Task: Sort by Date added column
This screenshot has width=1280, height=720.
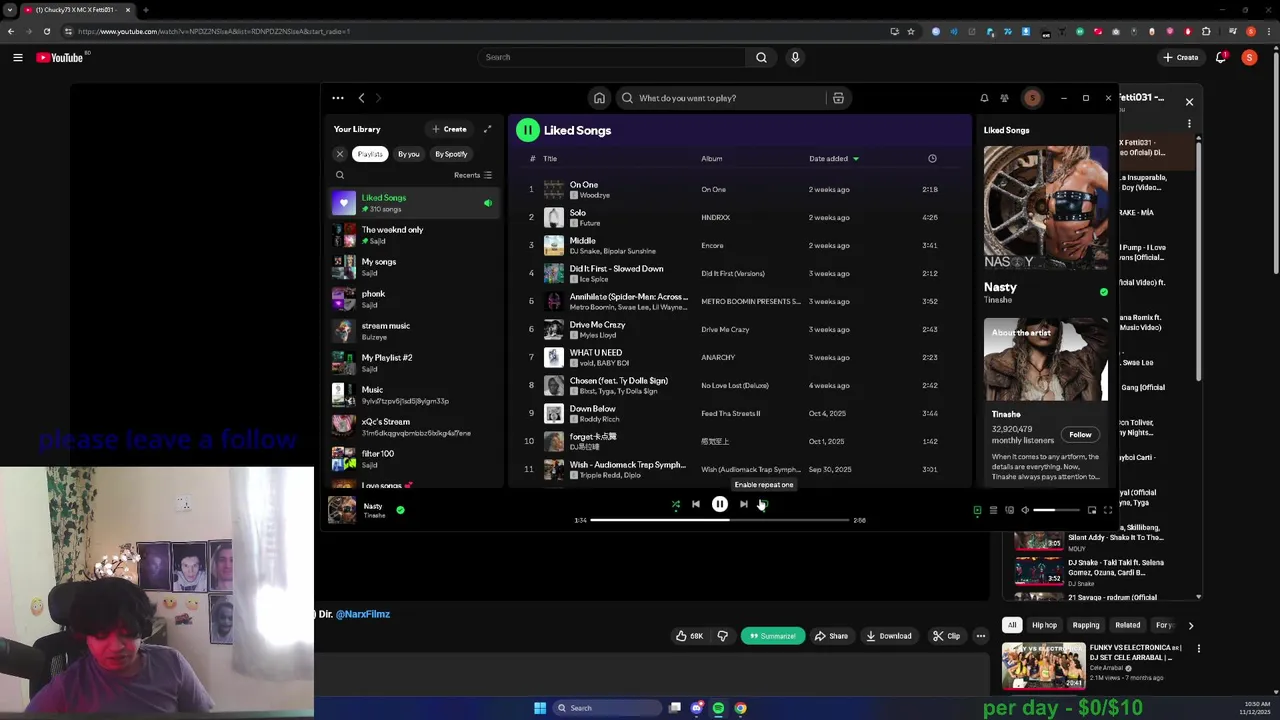Action: (833, 158)
